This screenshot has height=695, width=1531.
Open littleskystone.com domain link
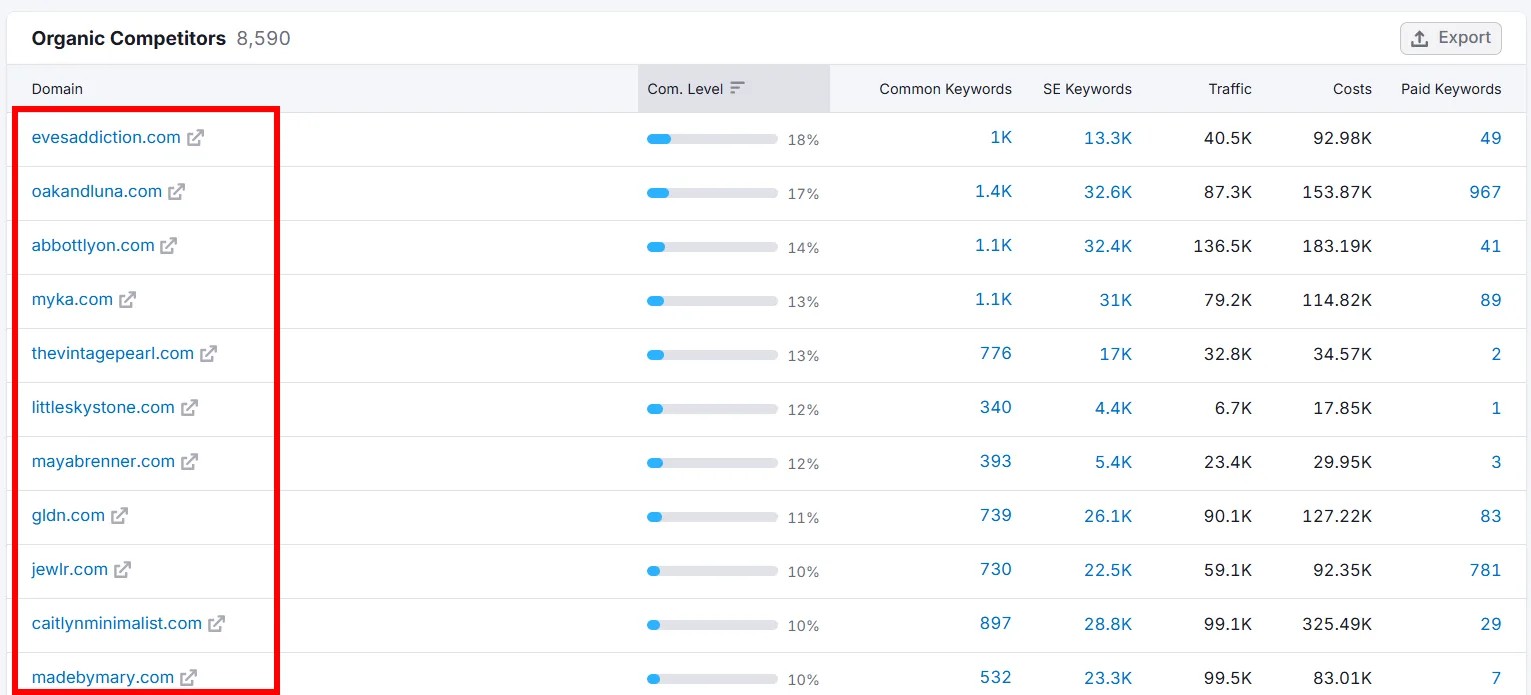[103, 407]
